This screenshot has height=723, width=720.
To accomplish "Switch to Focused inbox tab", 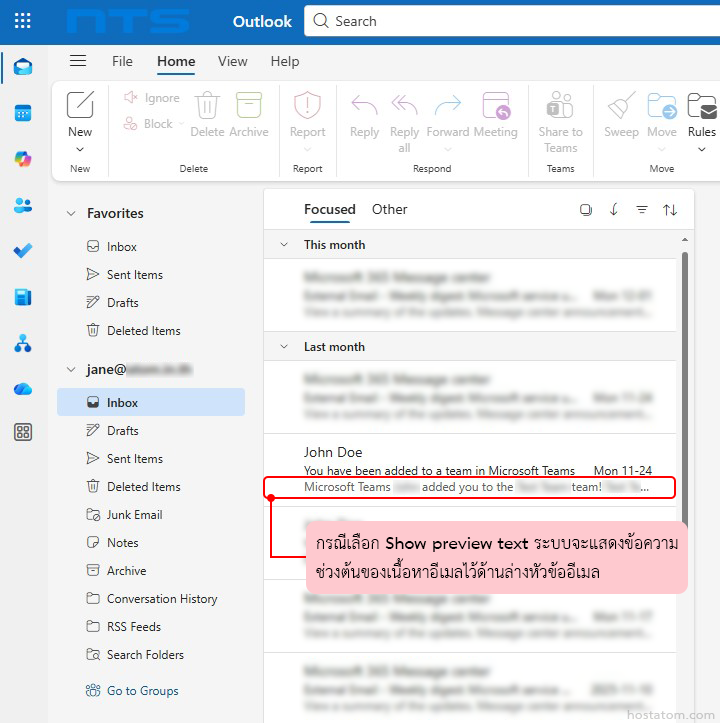I will click(x=330, y=209).
